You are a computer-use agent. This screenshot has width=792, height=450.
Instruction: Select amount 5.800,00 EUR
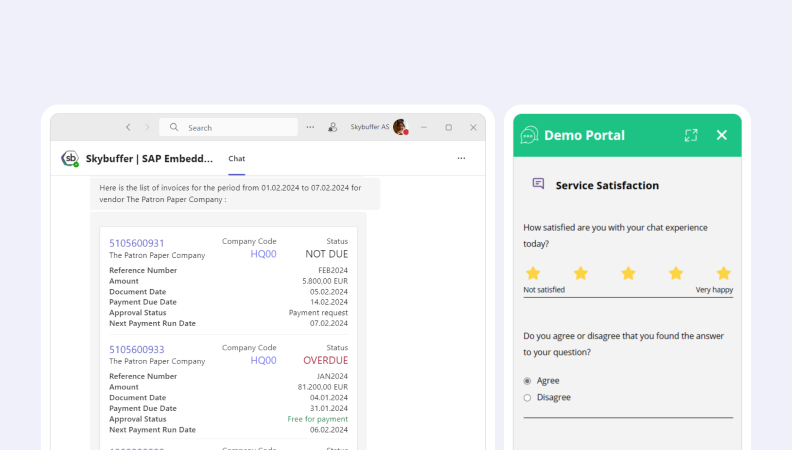(x=325, y=281)
